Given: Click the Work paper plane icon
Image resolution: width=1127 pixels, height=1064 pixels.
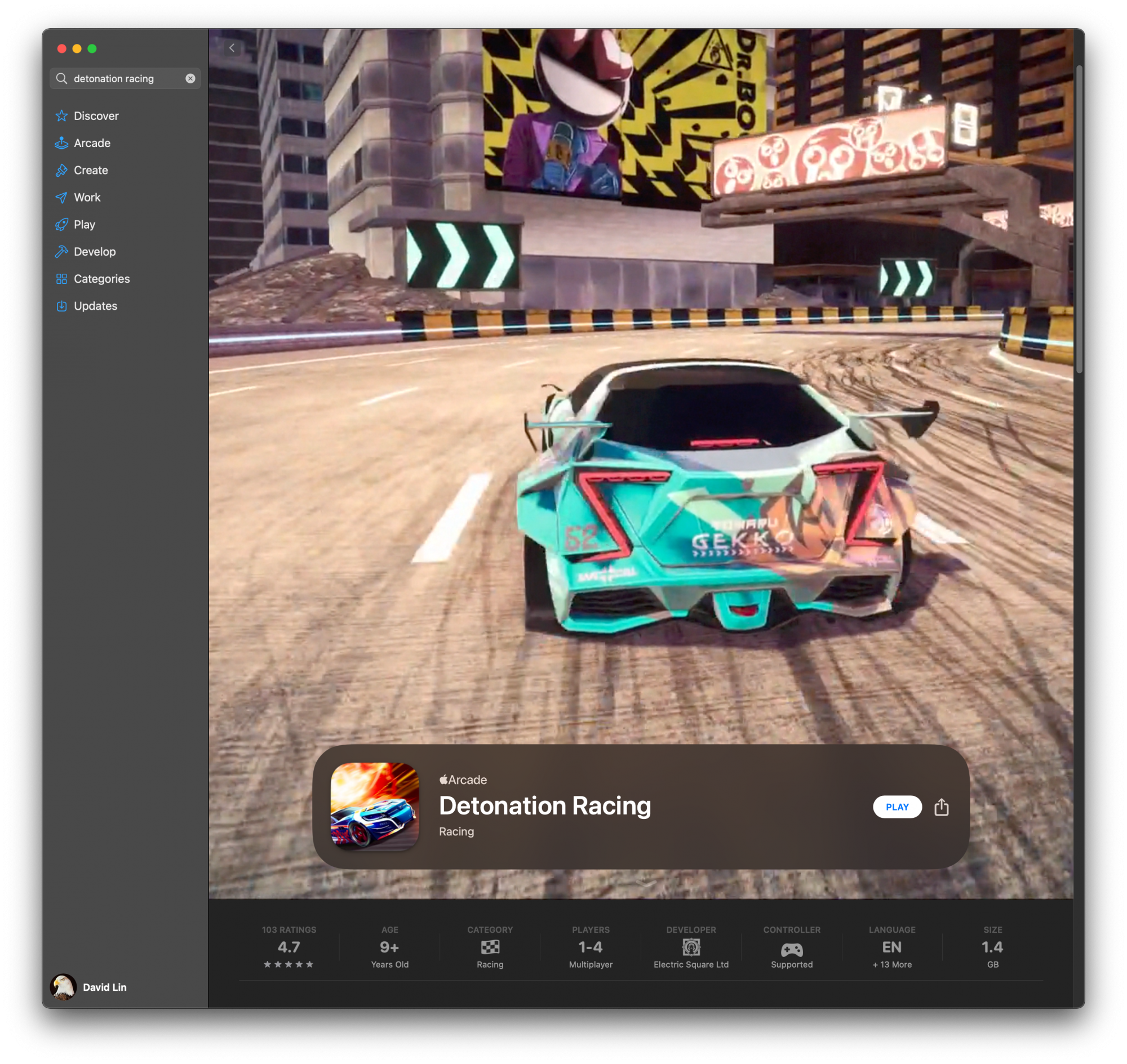Looking at the screenshot, I should pyautogui.click(x=61, y=197).
